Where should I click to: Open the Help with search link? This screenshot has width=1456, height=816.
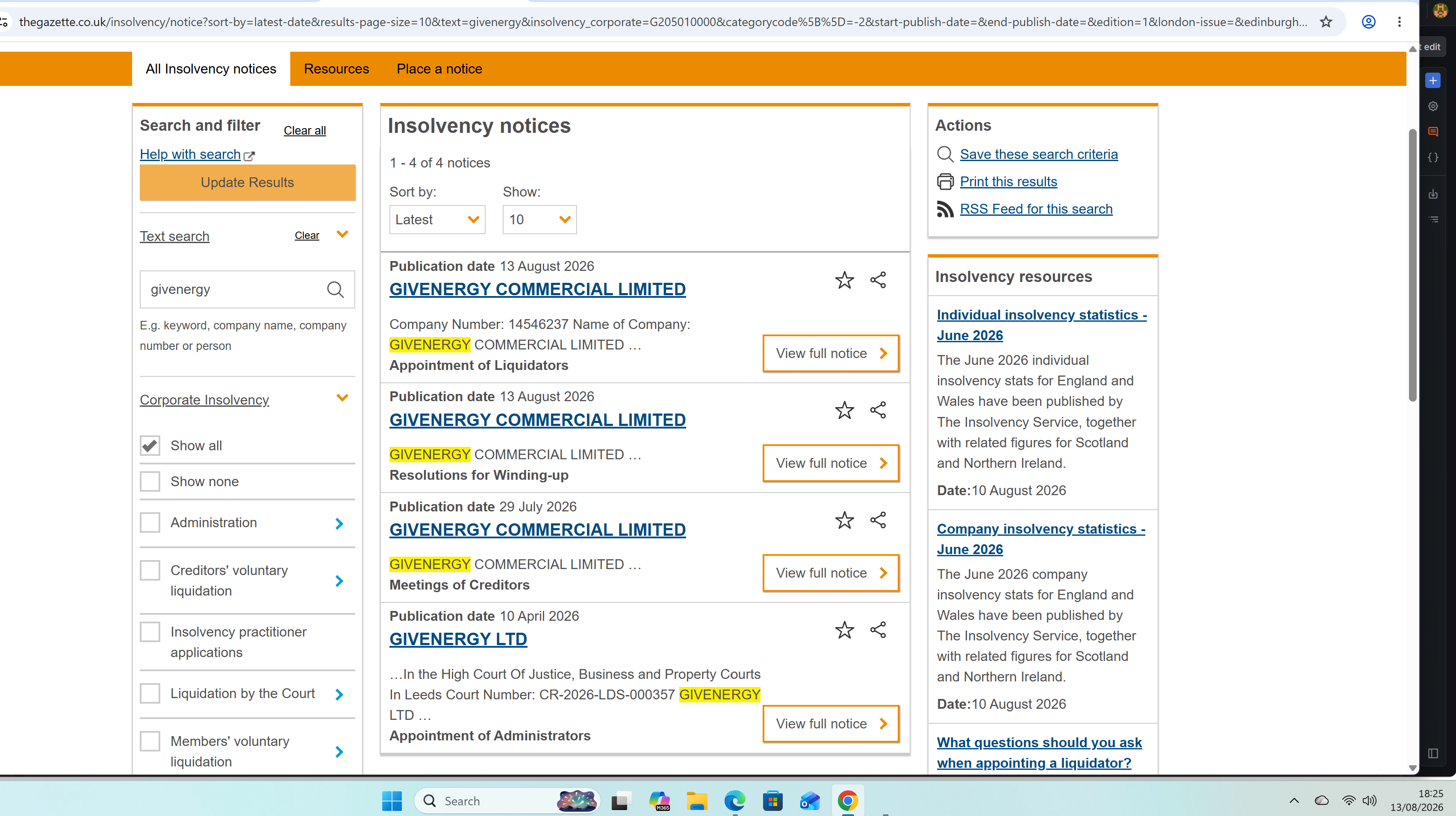[x=191, y=154]
